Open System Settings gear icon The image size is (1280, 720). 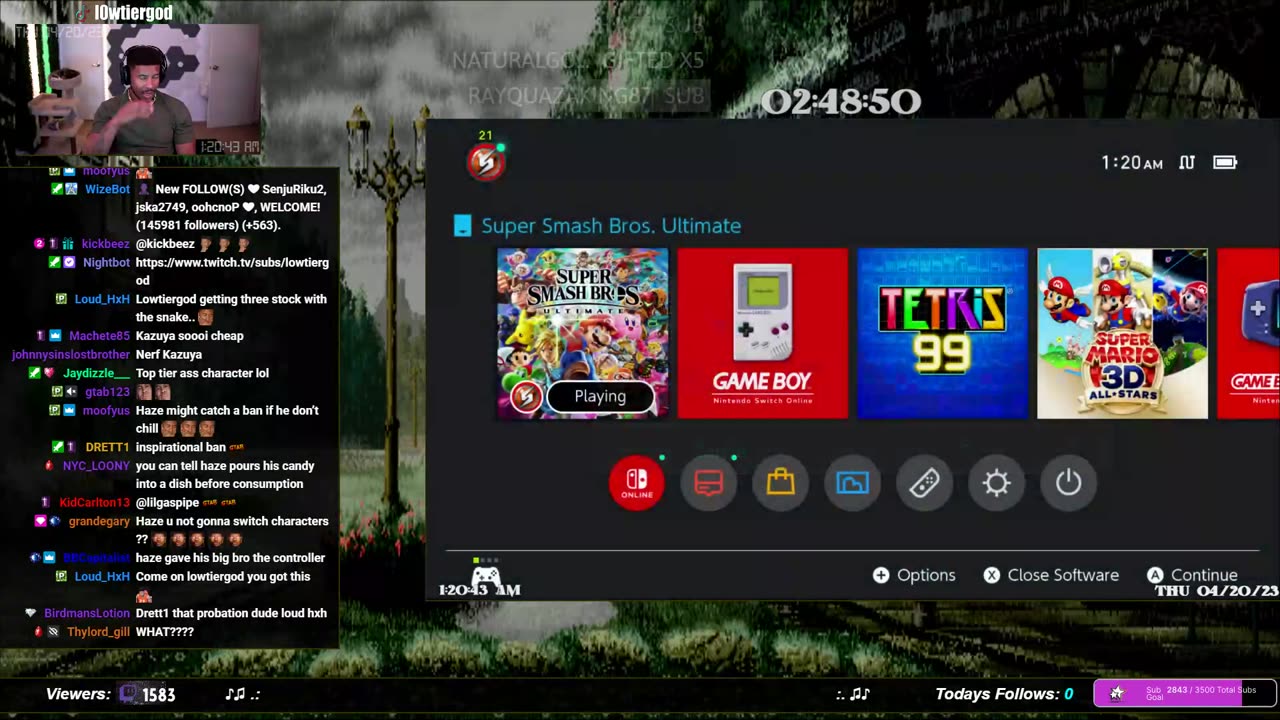pyautogui.click(x=997, y=483)
